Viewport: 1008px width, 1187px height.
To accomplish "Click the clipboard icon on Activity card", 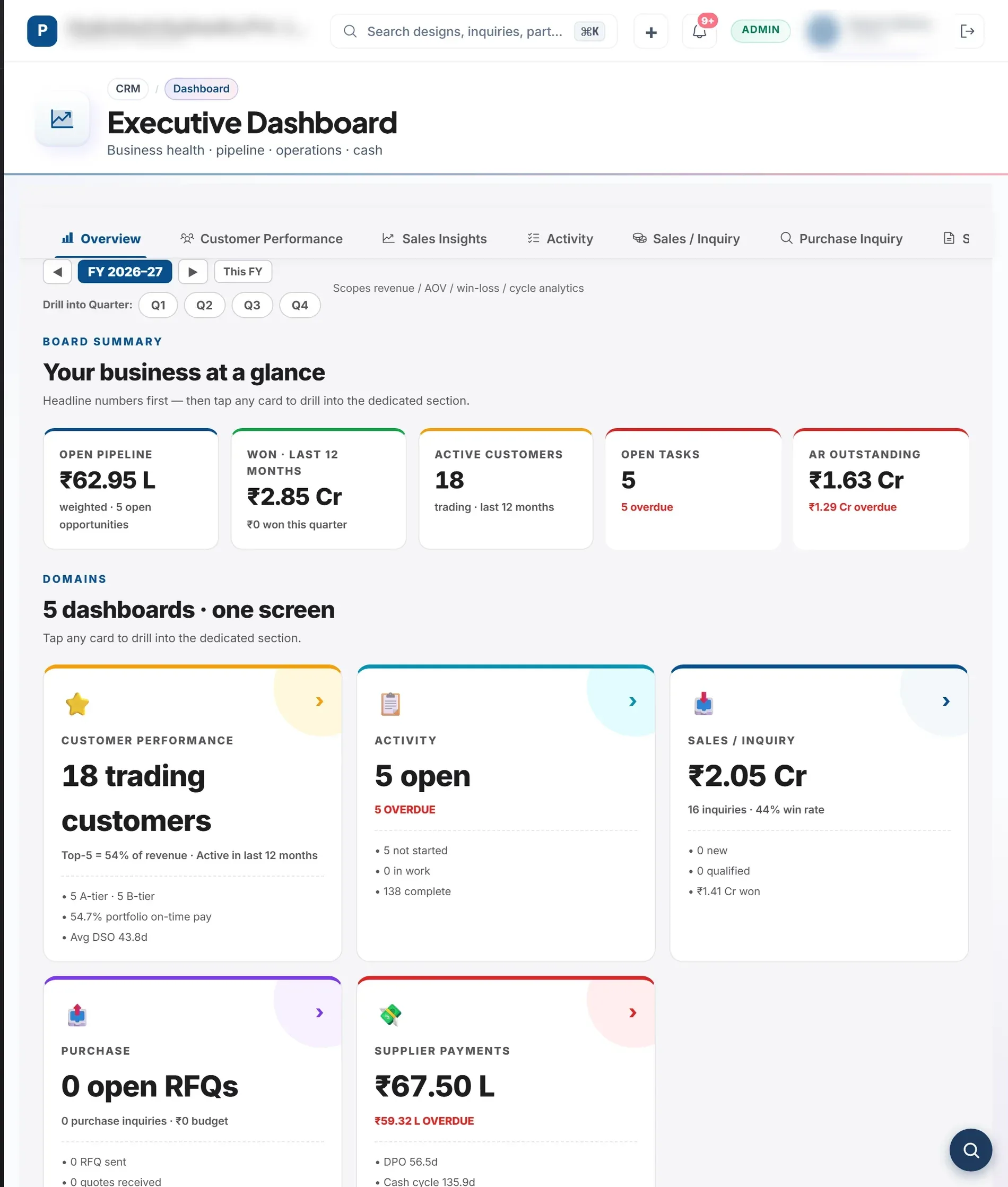I will [390, 704].
